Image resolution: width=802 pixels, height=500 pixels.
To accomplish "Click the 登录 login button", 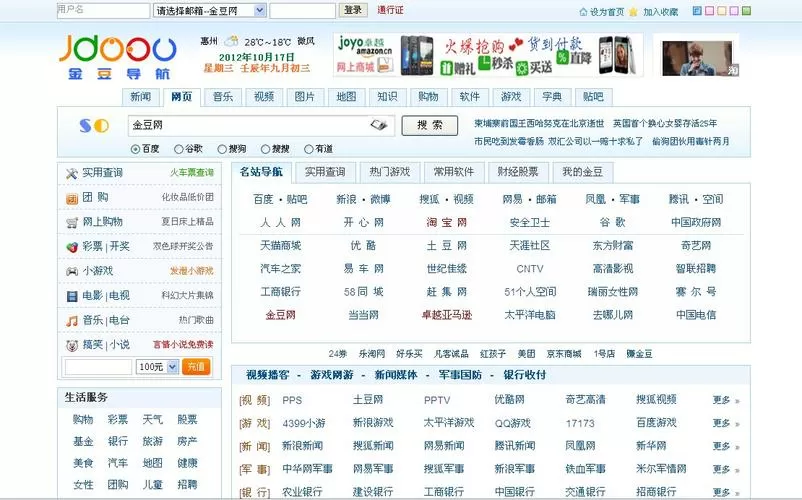I will pos(353,10).
